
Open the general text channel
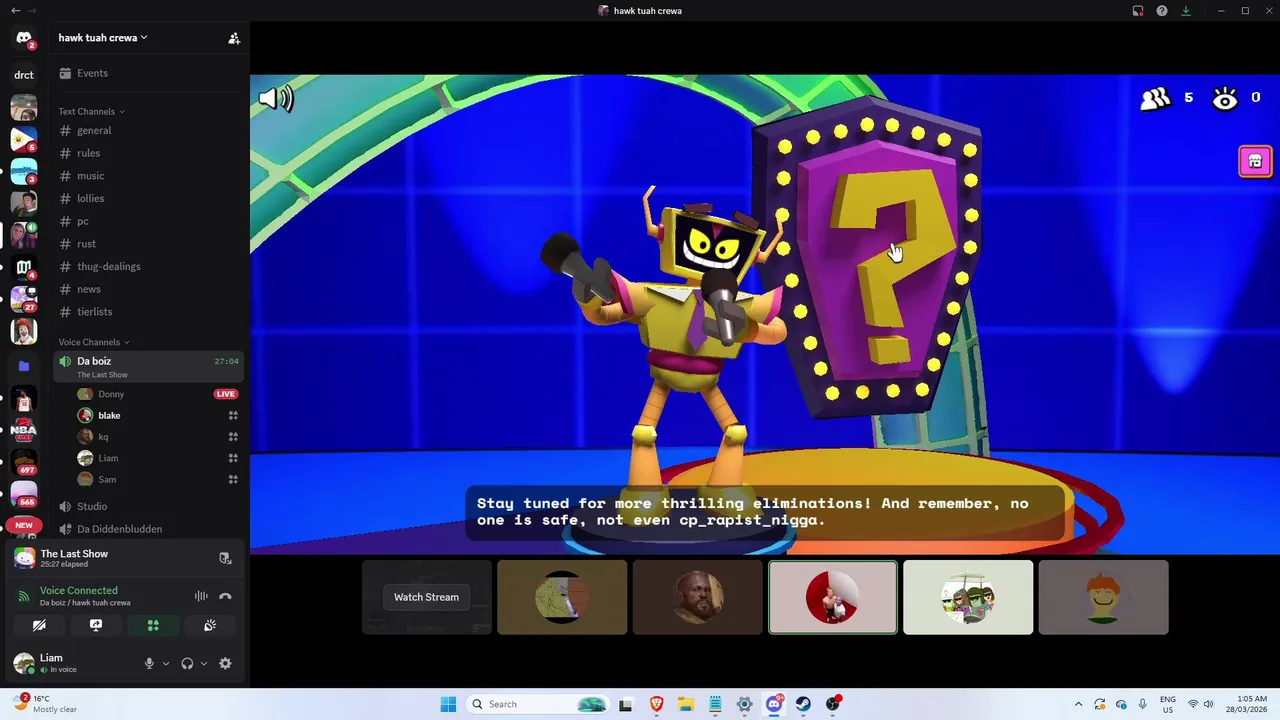pyautogui.click(x=148, y=130)
